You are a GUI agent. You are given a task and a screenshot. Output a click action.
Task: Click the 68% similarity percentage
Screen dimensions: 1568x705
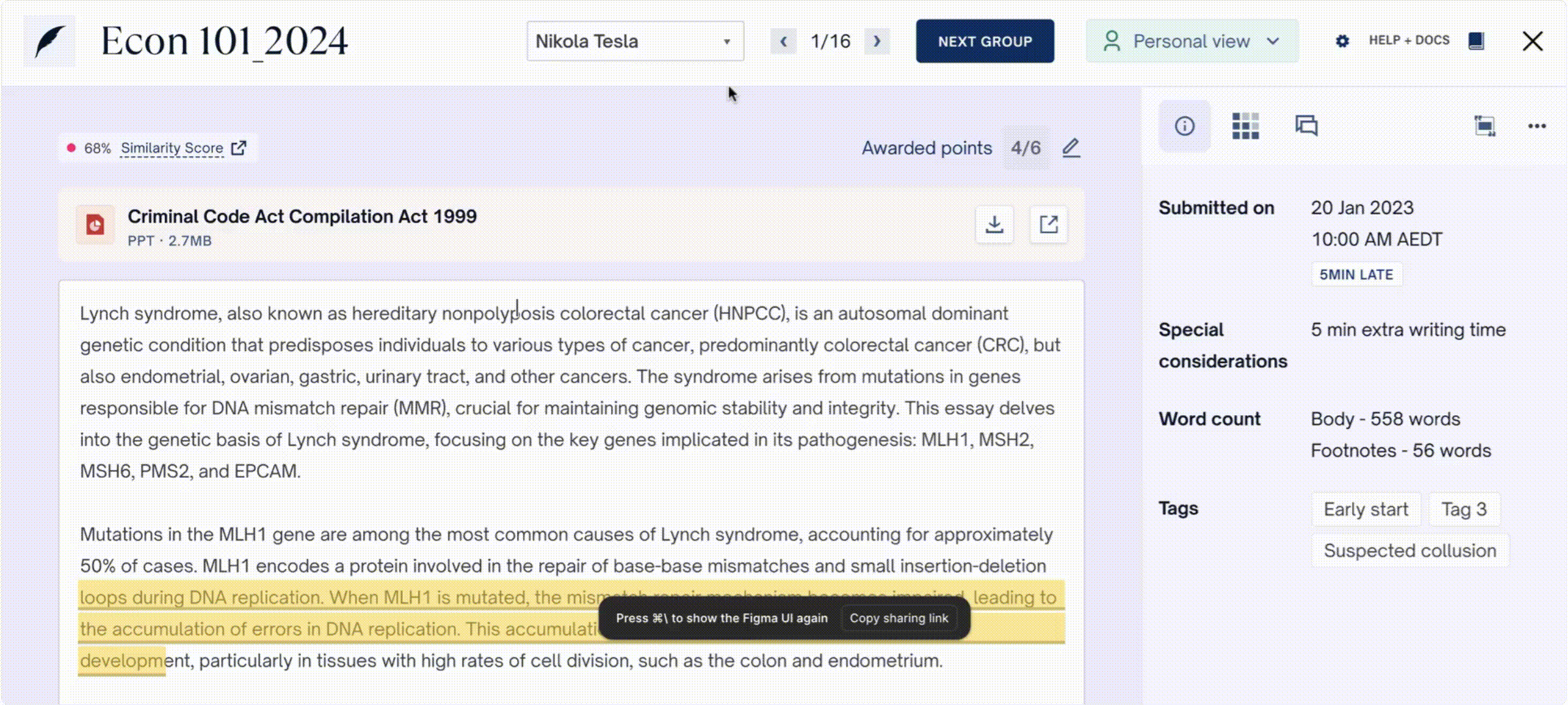point(97,148)
